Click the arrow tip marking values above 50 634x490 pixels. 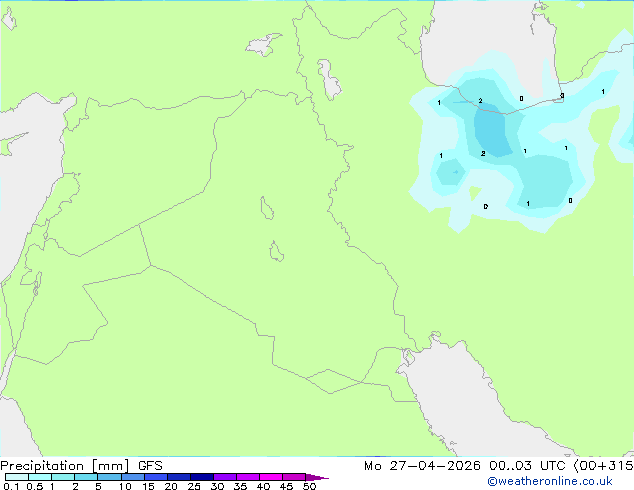[x=317, y=477]
